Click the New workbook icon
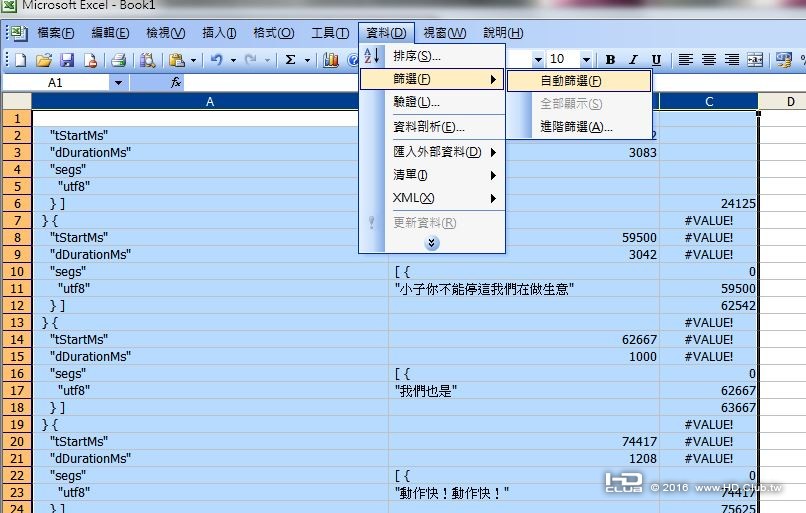Image resolution: width=806 pixels, height=513 pixels. click(21, 60)
